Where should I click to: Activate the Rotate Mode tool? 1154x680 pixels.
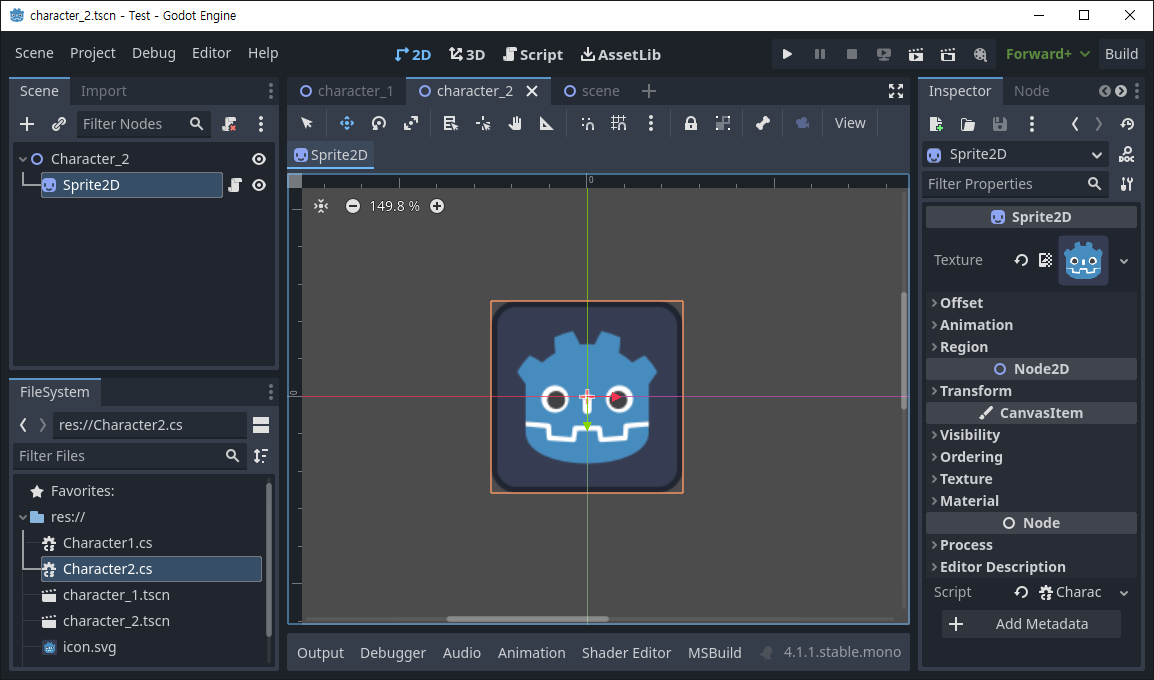pos(379,124)
